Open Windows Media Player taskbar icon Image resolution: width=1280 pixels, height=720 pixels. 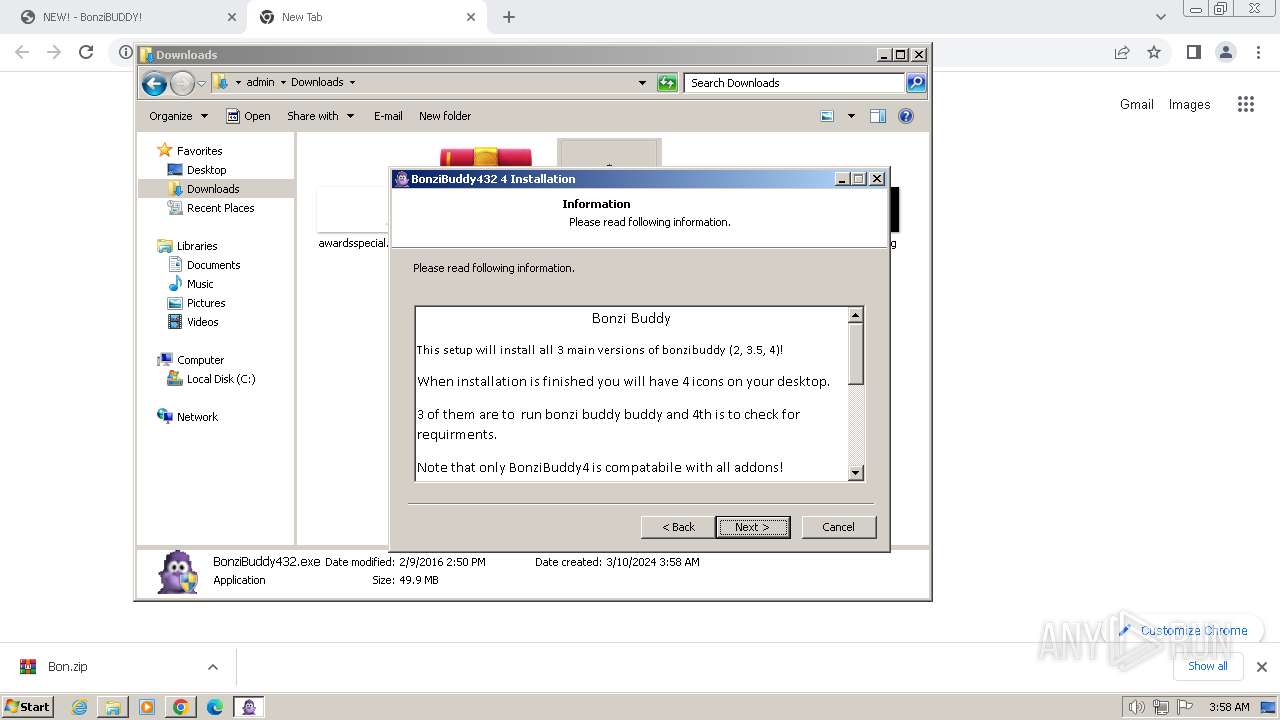(147, 707)
